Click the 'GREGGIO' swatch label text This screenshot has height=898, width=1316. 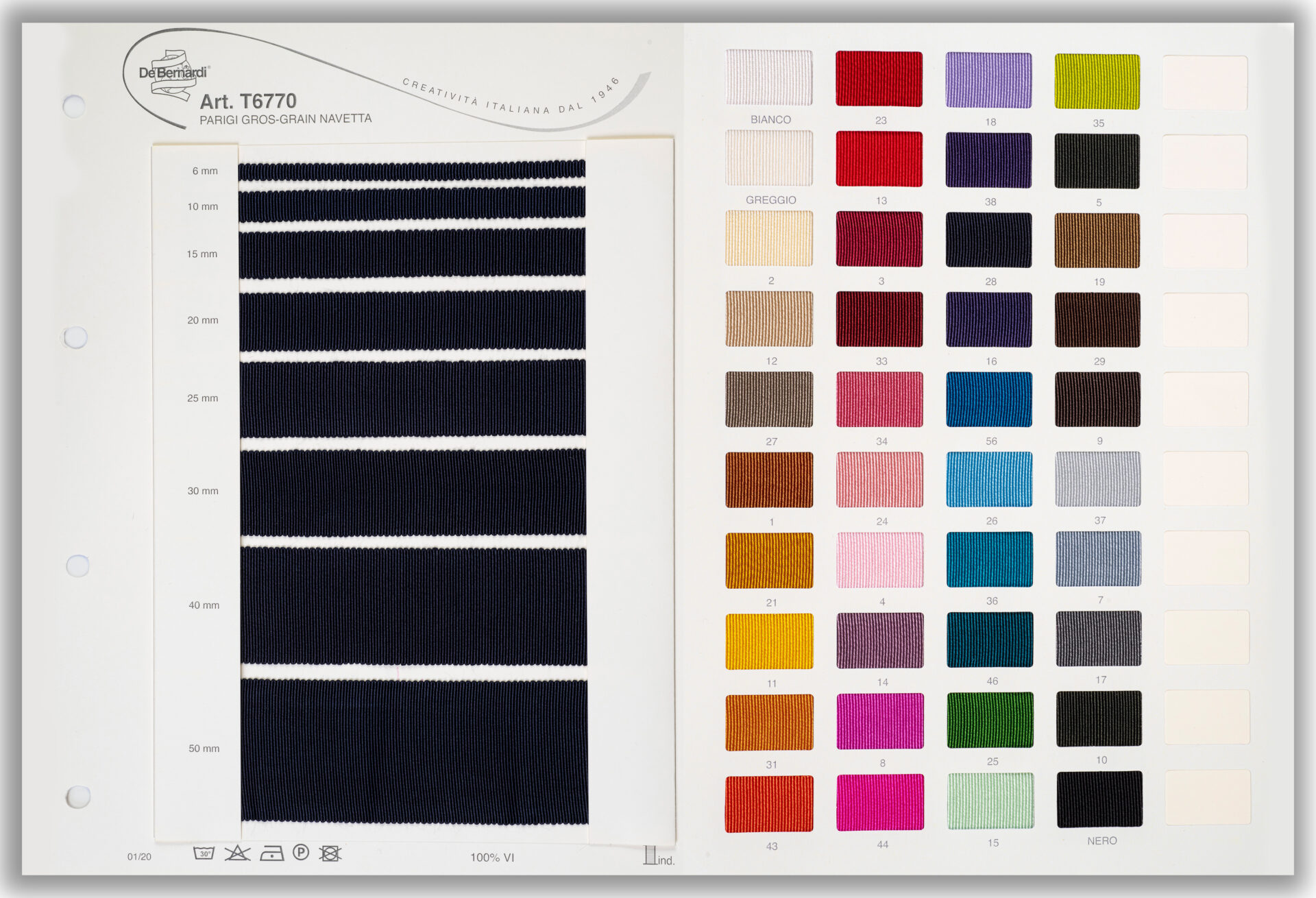771,199
